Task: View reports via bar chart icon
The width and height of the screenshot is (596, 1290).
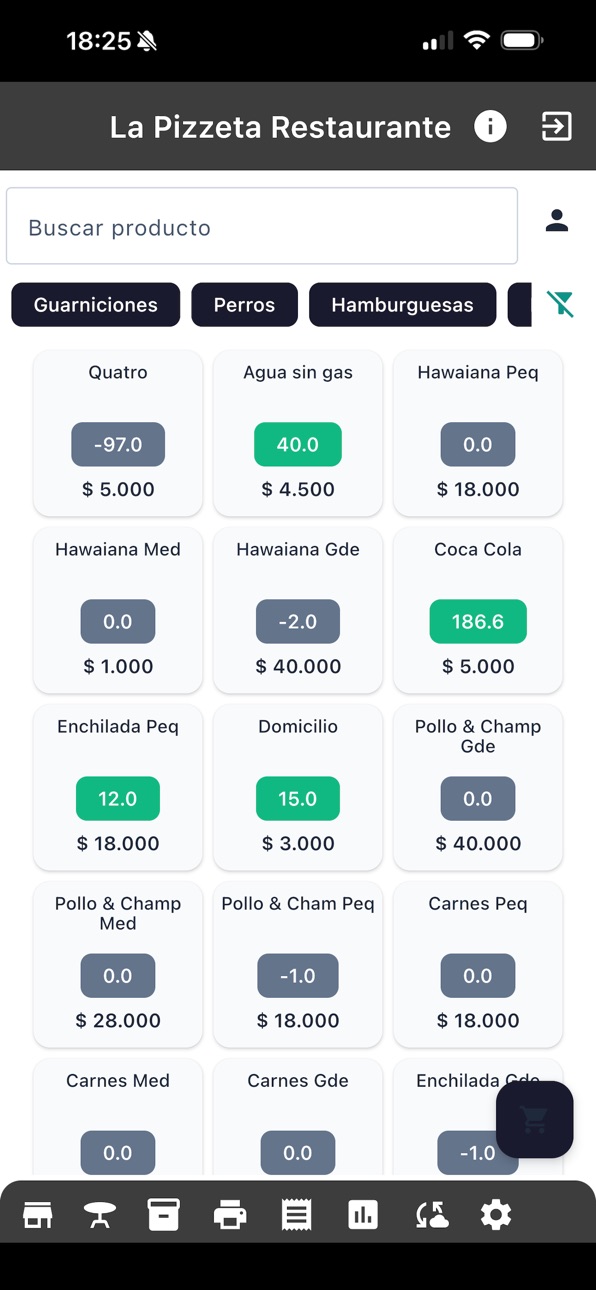Action: pyautogui.click(x=363, y=1215)
